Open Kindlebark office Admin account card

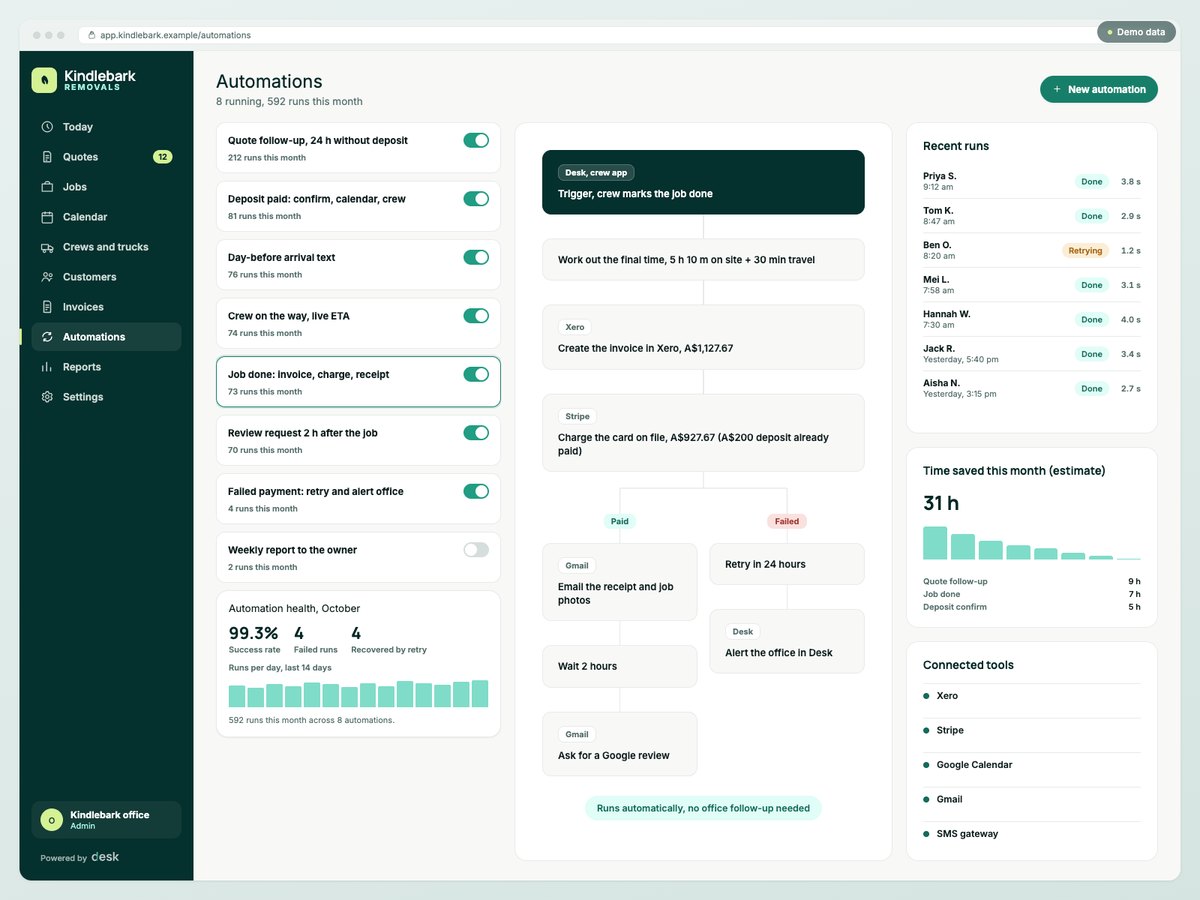pos(106,820)
